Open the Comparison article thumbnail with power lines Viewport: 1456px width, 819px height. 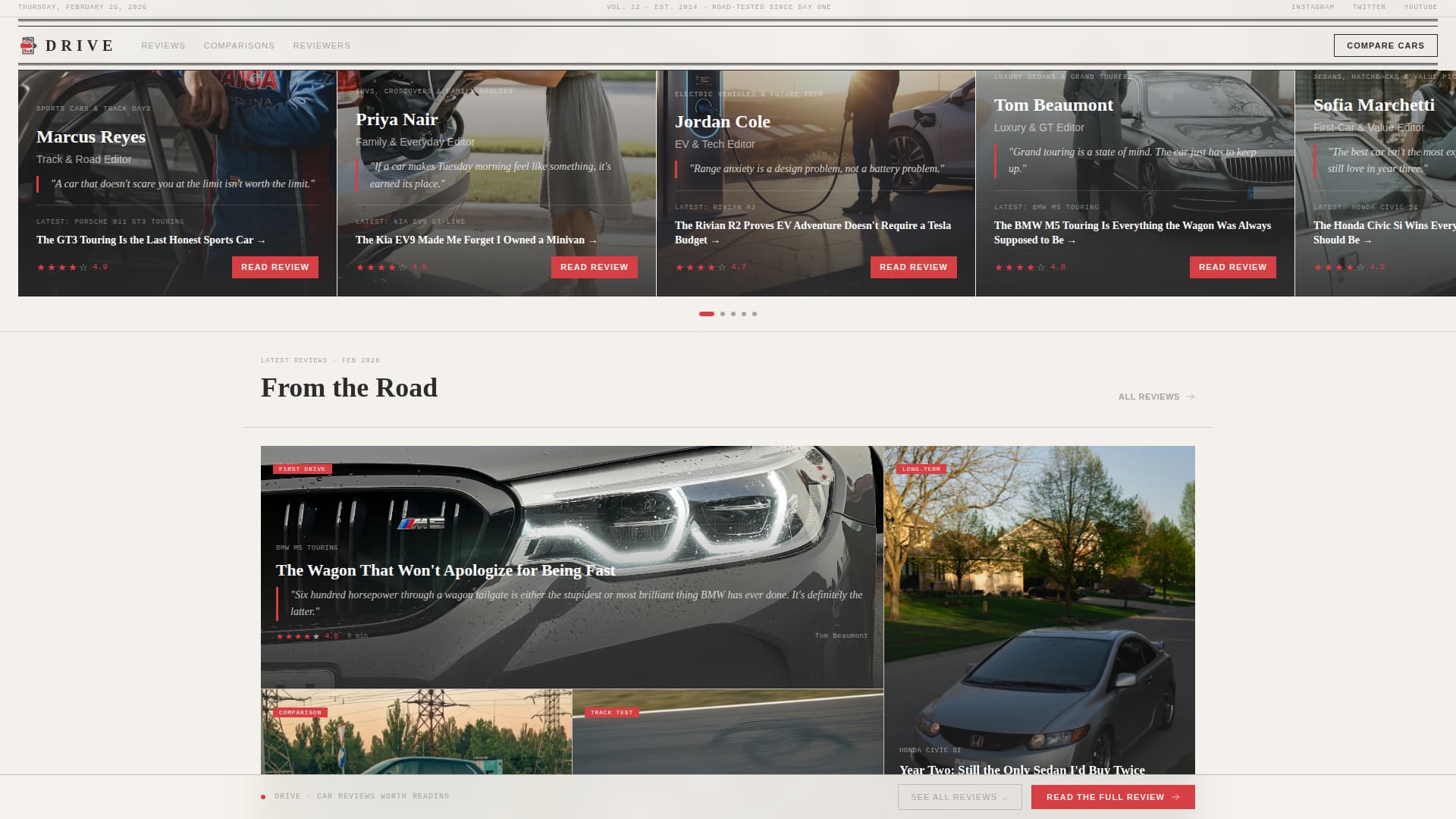tap(416, 732)
